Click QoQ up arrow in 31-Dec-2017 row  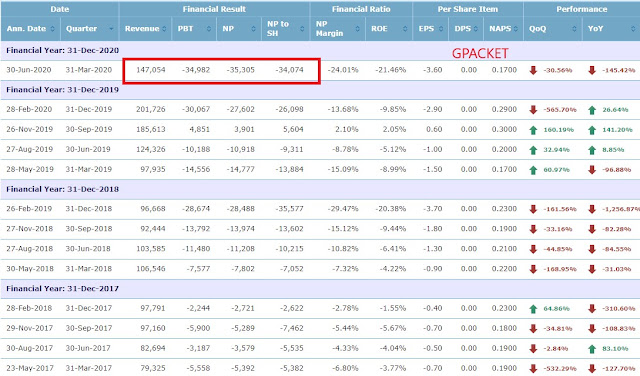(533, 309)
